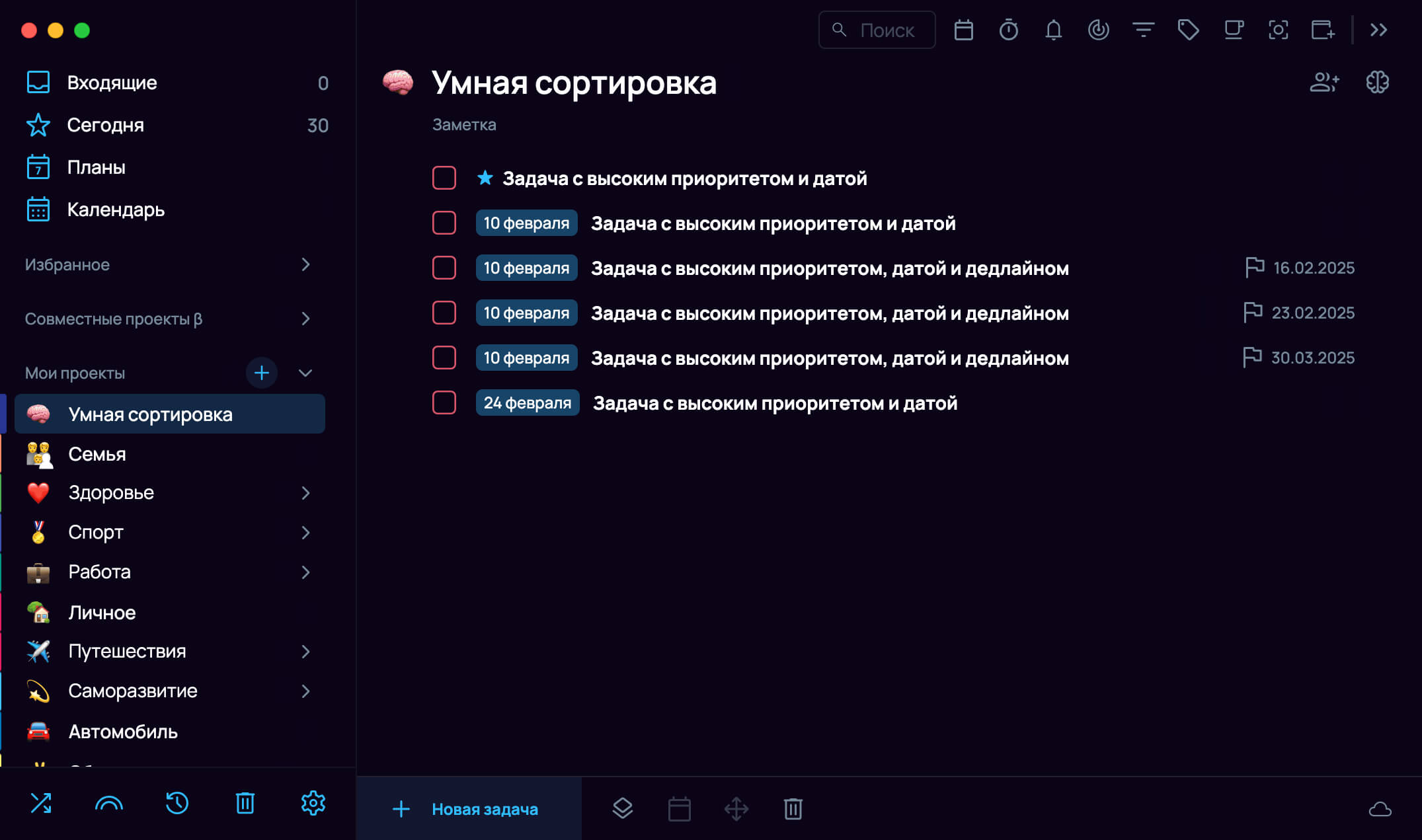
Task: Check the task with deadline 16.02.2025
Action: (x=444, y=268)
